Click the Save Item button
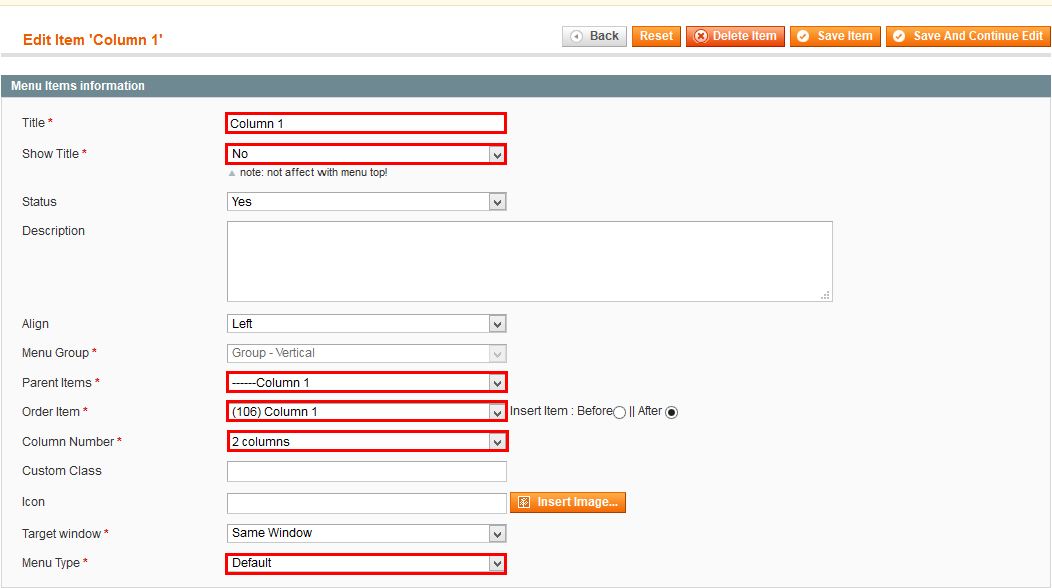Image resolution: width=1052 pixels, height=588 pixels. coord(835,36)
